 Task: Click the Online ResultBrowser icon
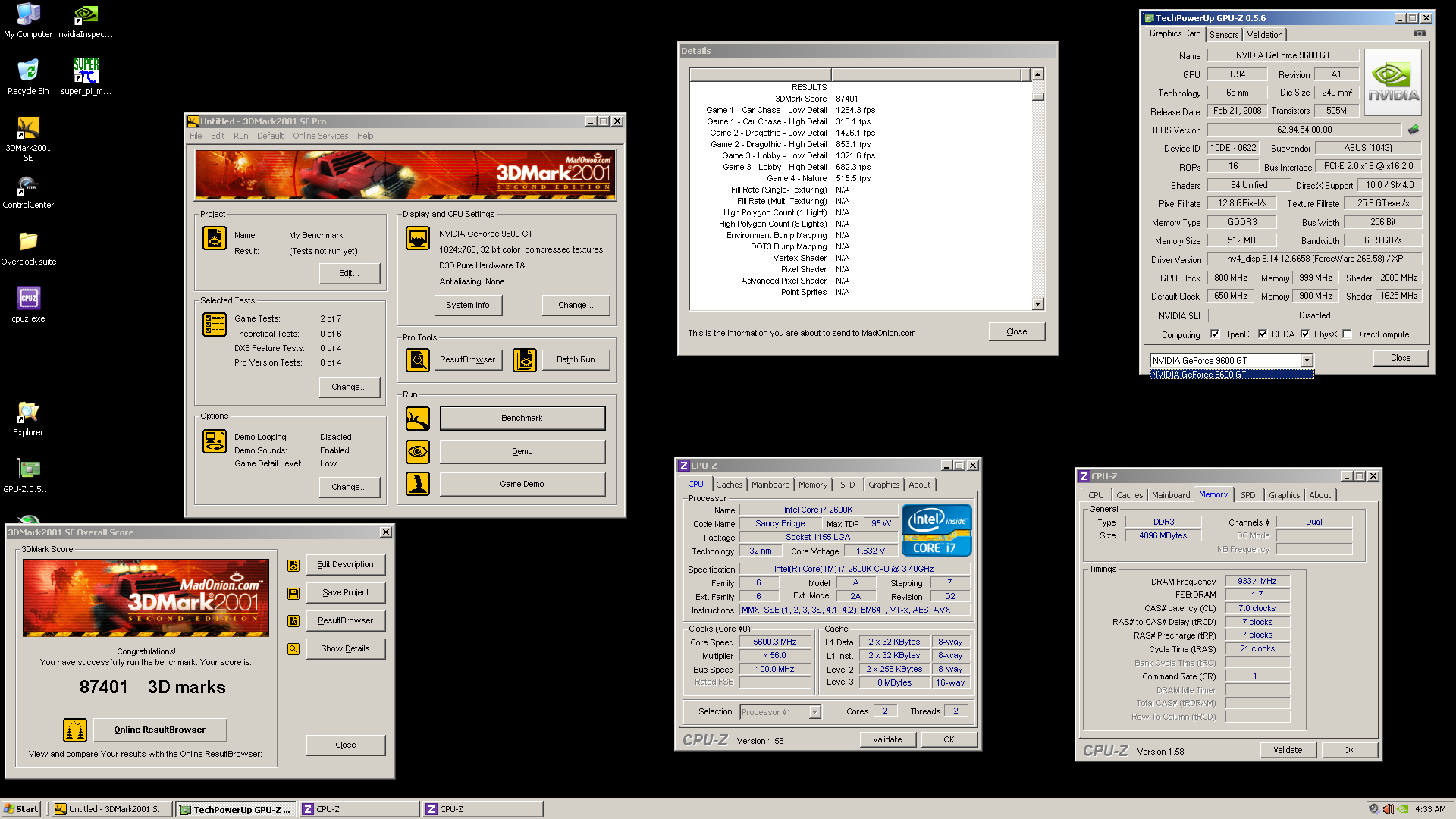(x=75, y=730)
